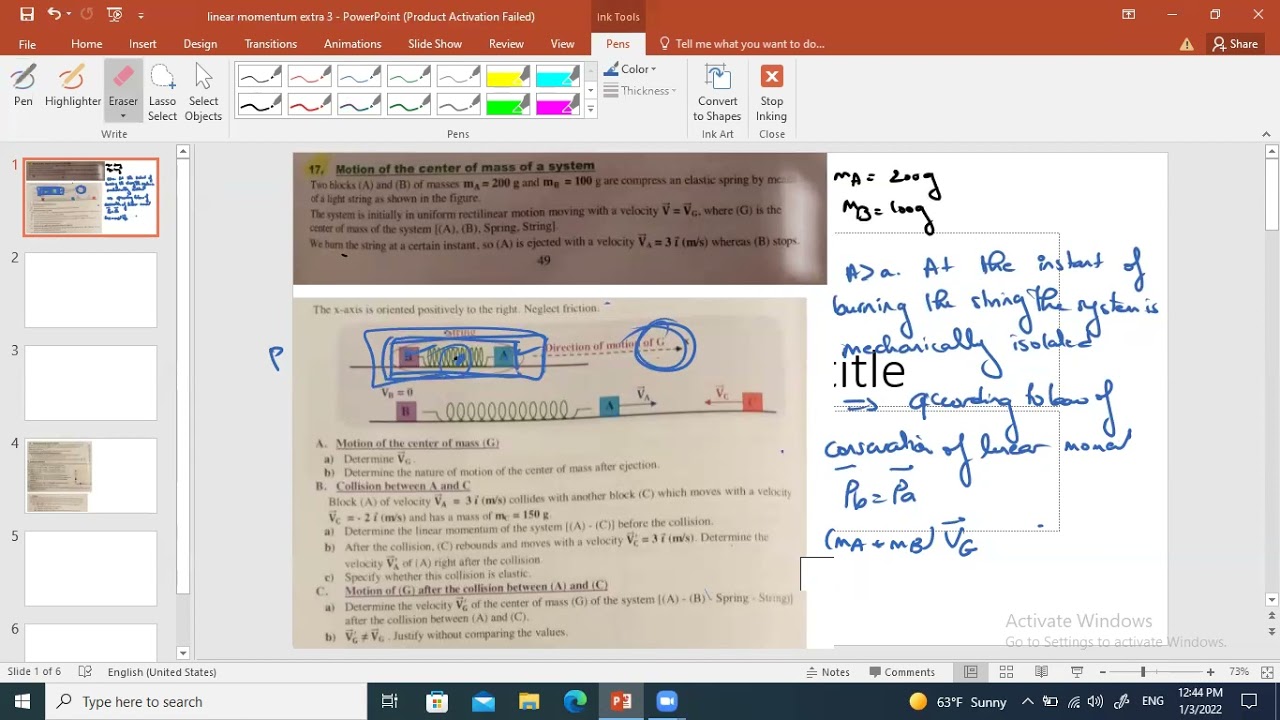Select the magenta highlighter pen swatch
The width and height of the screenshot is (1280, 720).
click(558, 104)
